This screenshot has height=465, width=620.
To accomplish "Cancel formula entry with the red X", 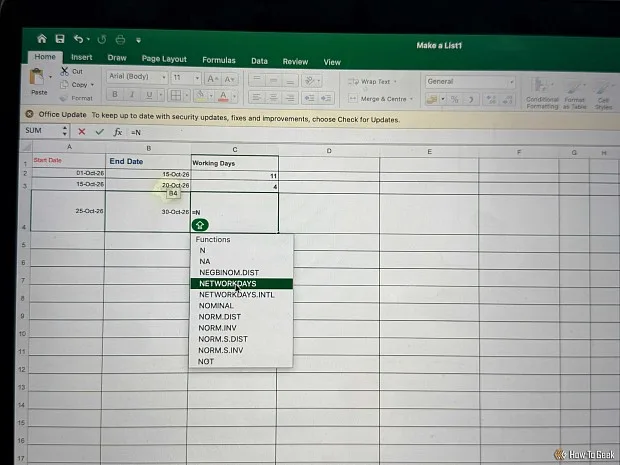I will click(81, 131).
